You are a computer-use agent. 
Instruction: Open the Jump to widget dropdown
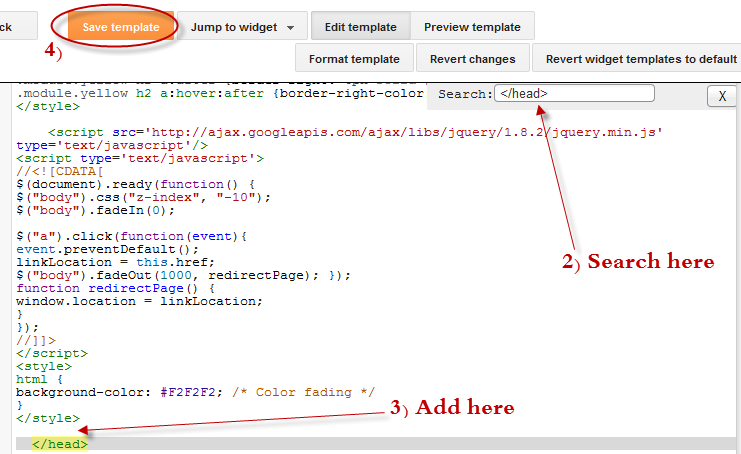(x=242, y=27)
